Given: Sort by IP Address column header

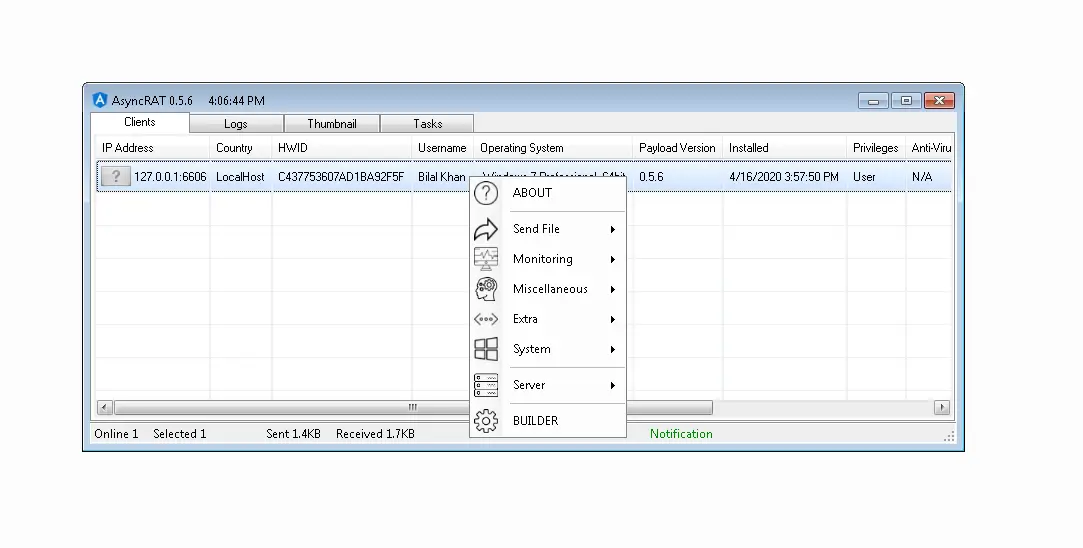Looking at the screenshot, I should (153, 148).
